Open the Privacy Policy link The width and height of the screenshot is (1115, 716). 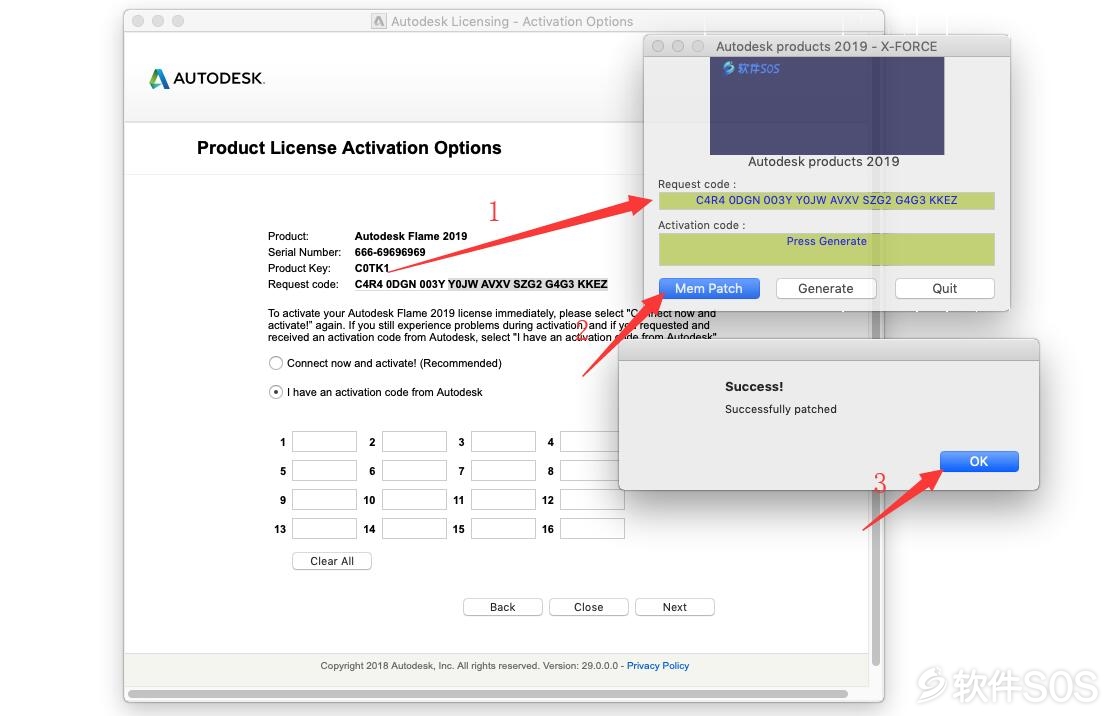coord(658,666)
